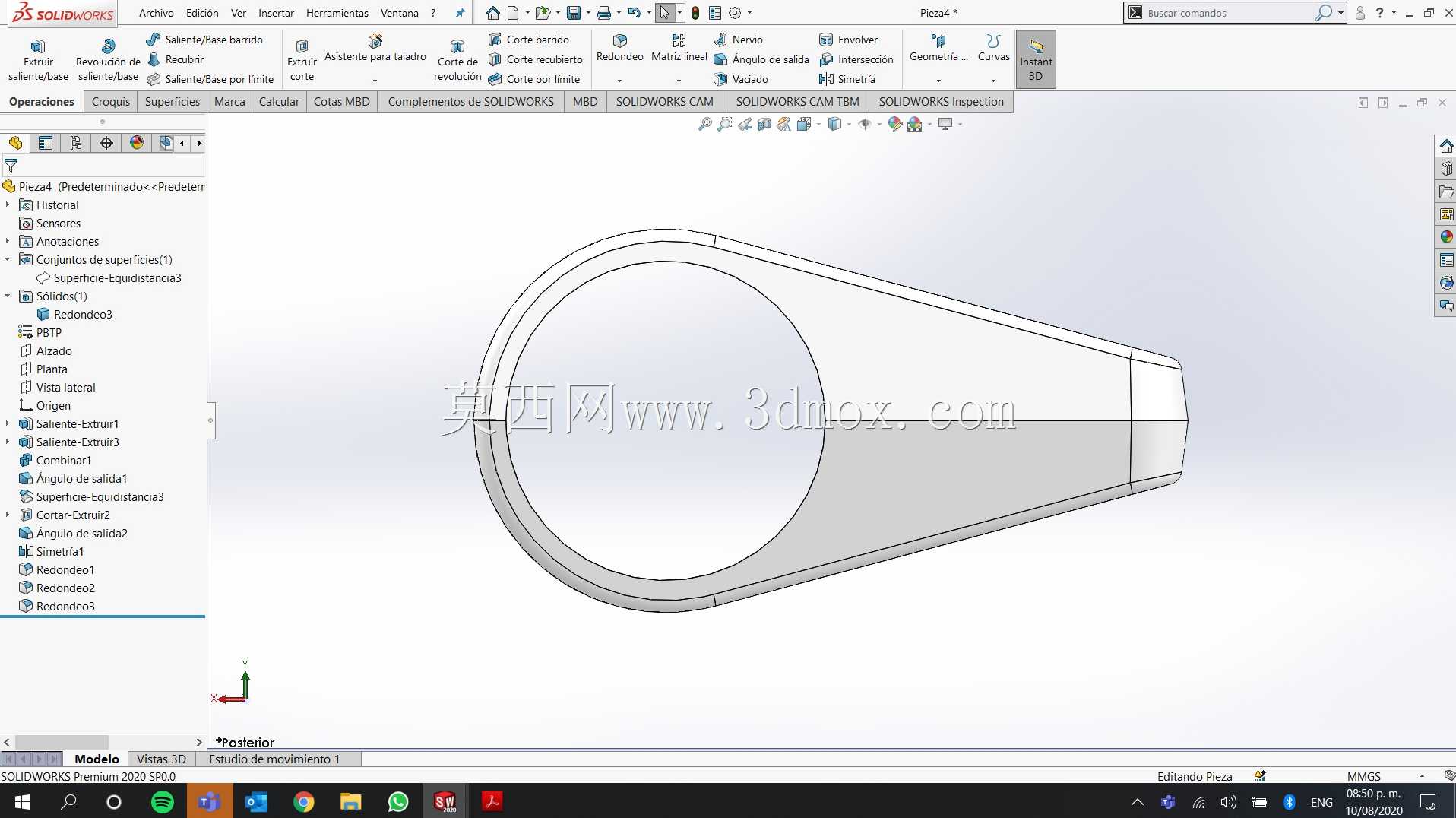This screenshot has width=1456, height=818.
Task: Select Ángulo de salida tool
Action: 761,59
